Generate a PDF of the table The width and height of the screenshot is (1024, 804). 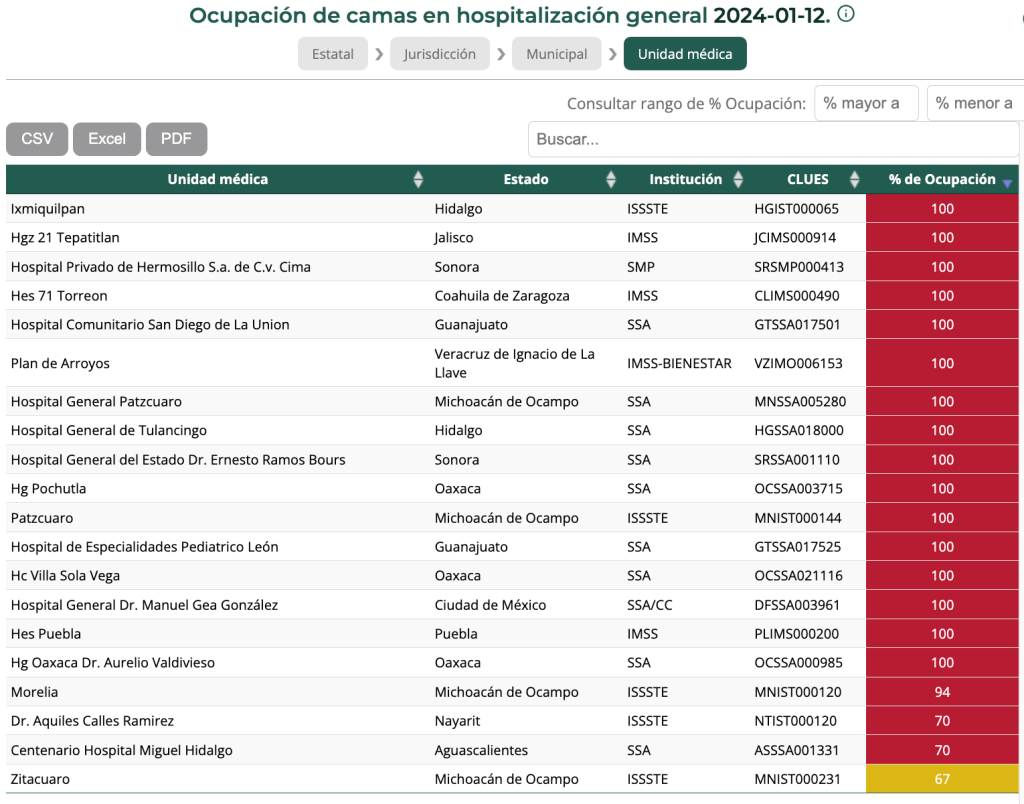(176, 139)
